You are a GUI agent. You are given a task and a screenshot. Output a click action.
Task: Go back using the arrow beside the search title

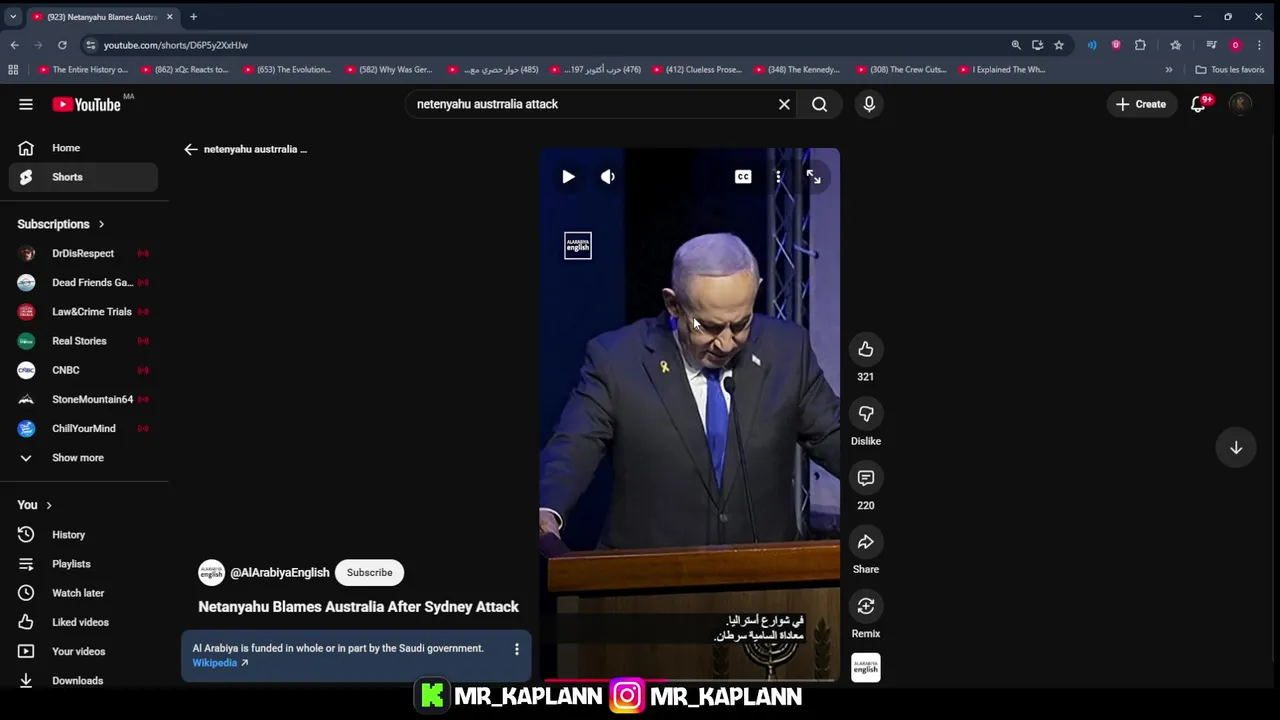pyautogui.click(x=191, y=149)
